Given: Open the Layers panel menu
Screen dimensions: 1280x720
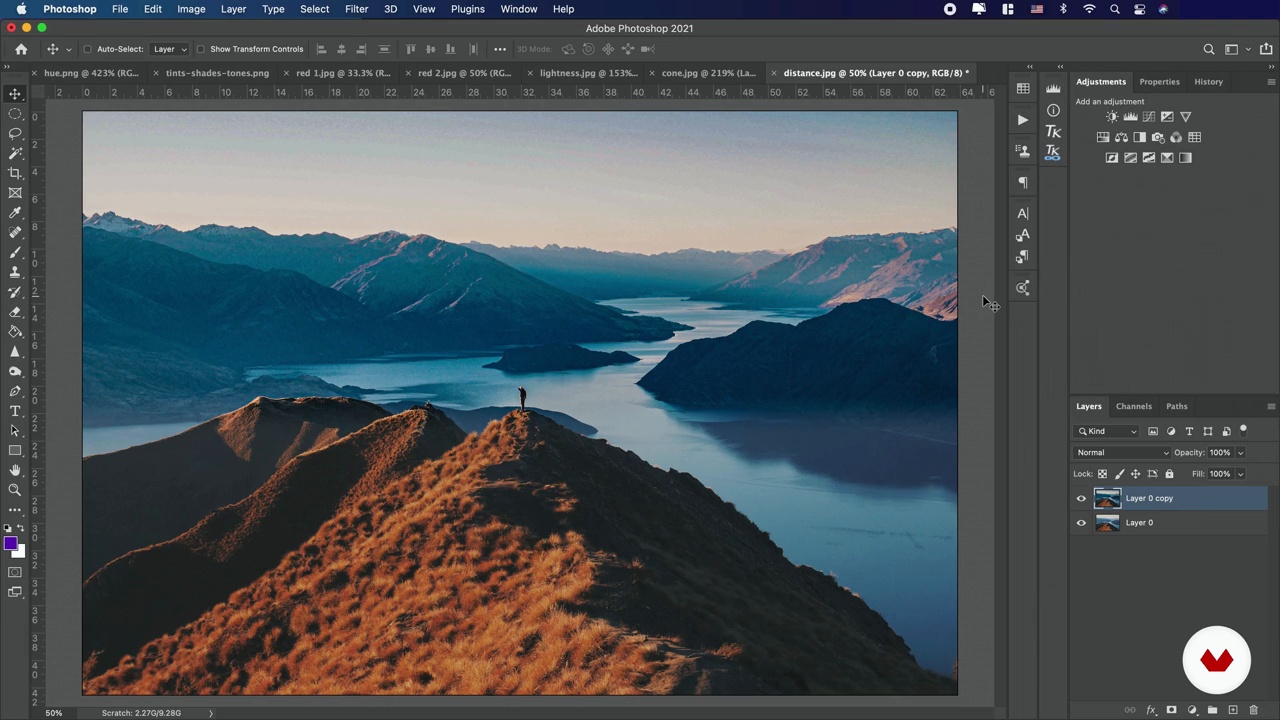Looking at the screenshot, I should [1270, 406].
